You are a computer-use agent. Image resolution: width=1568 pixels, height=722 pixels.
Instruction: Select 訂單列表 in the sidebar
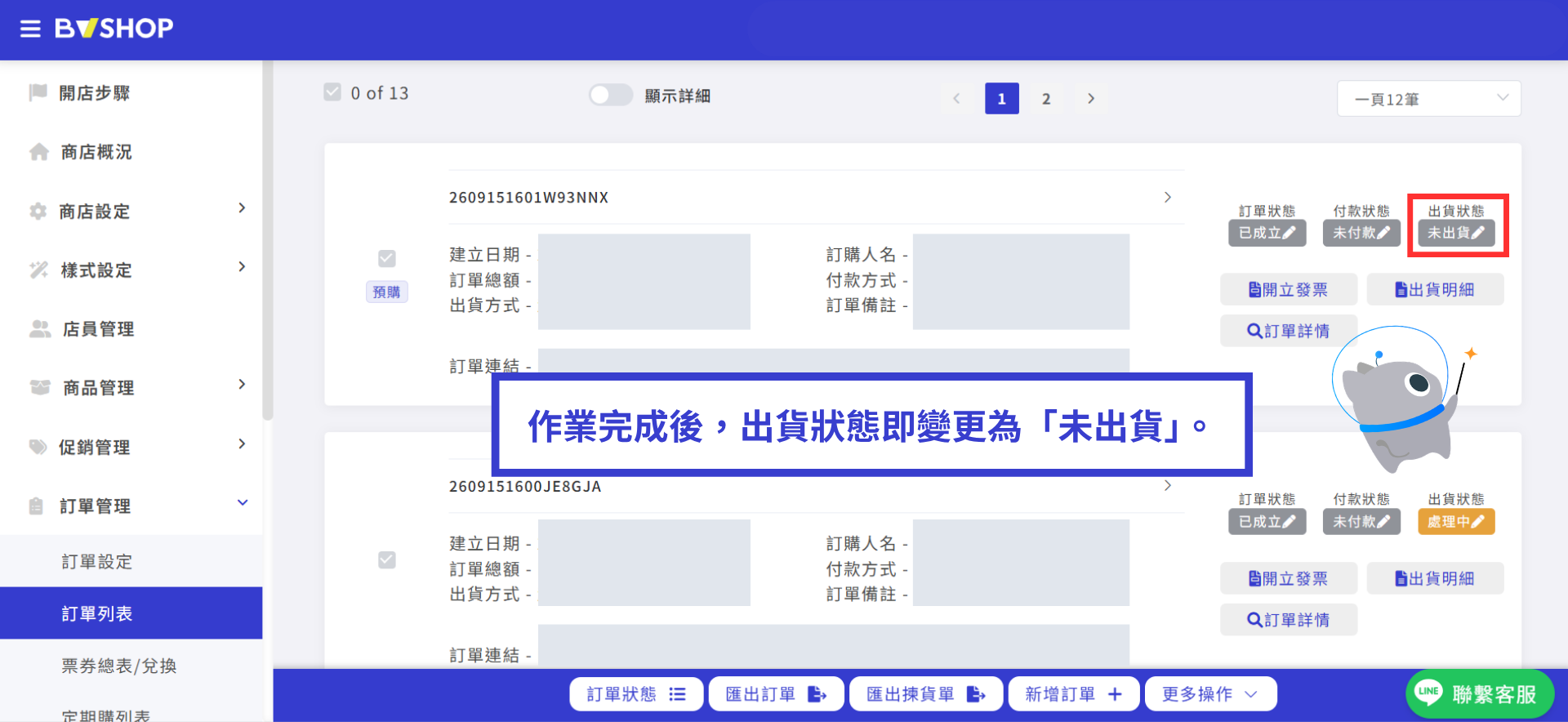point(131,613)
